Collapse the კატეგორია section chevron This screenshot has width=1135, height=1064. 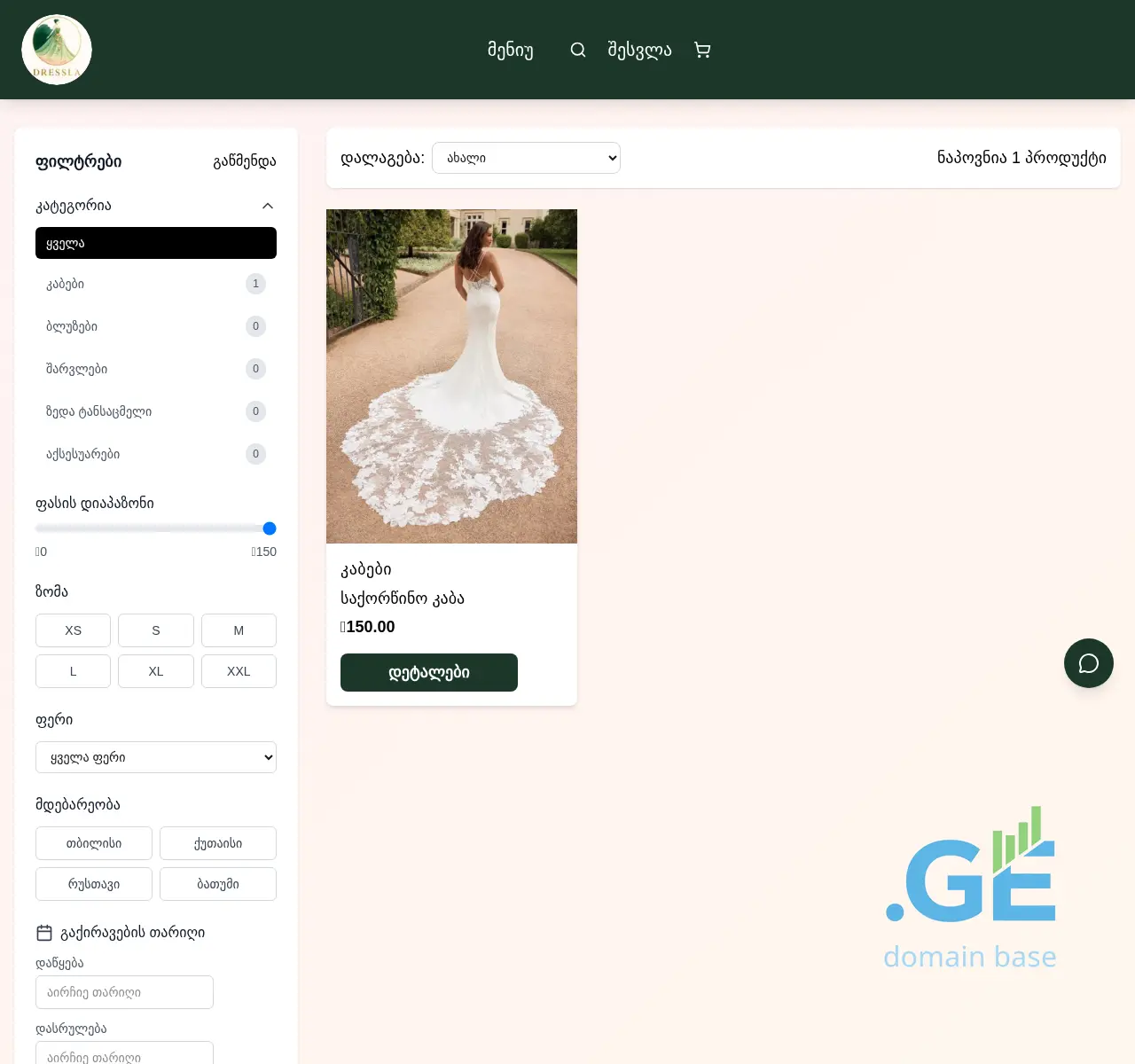coord(268,205)
